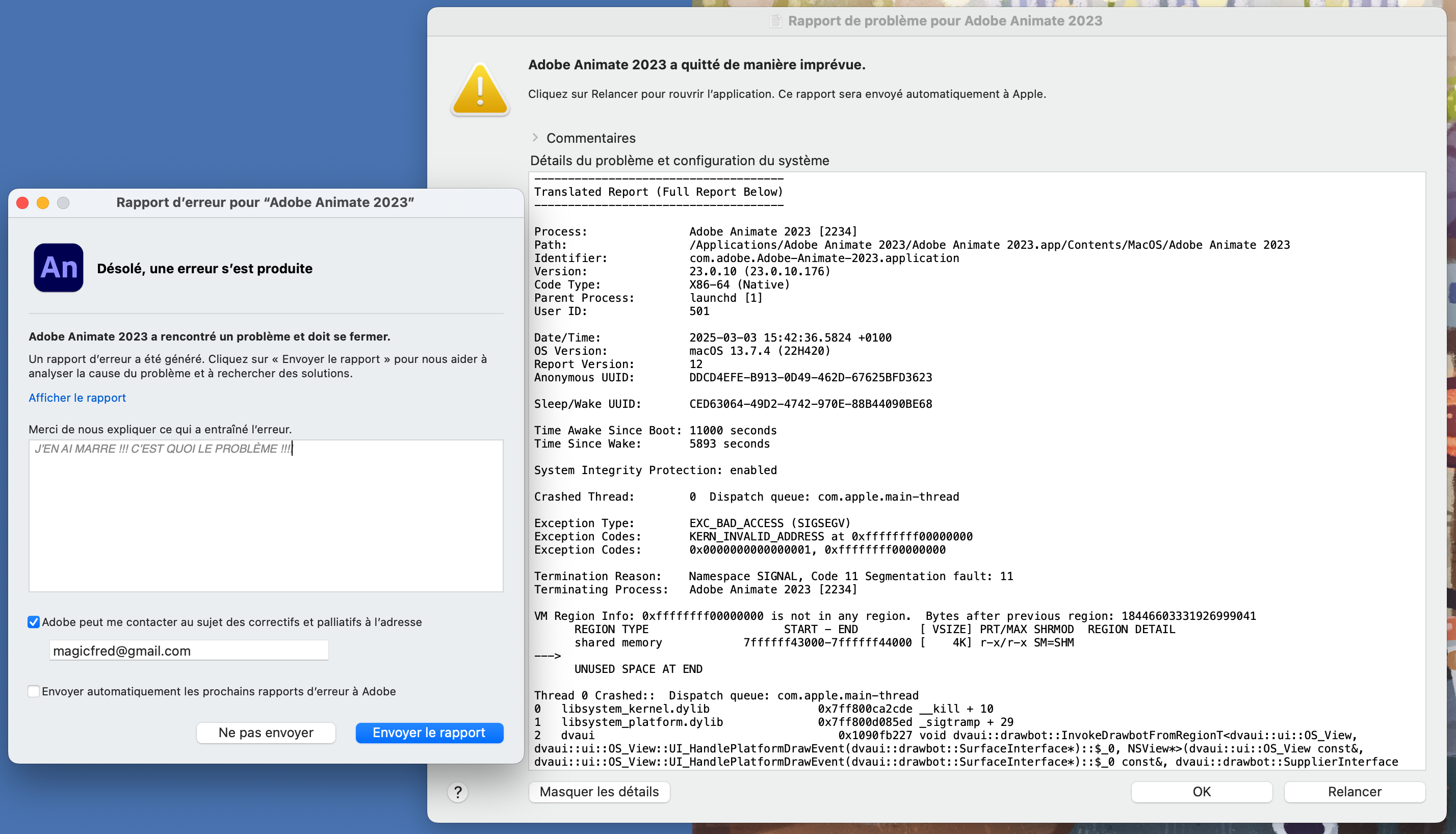Viewport: 1456px width, 834px height.
Task: Click the "Envoyer le rapport" button
Action: click(429, 733)
